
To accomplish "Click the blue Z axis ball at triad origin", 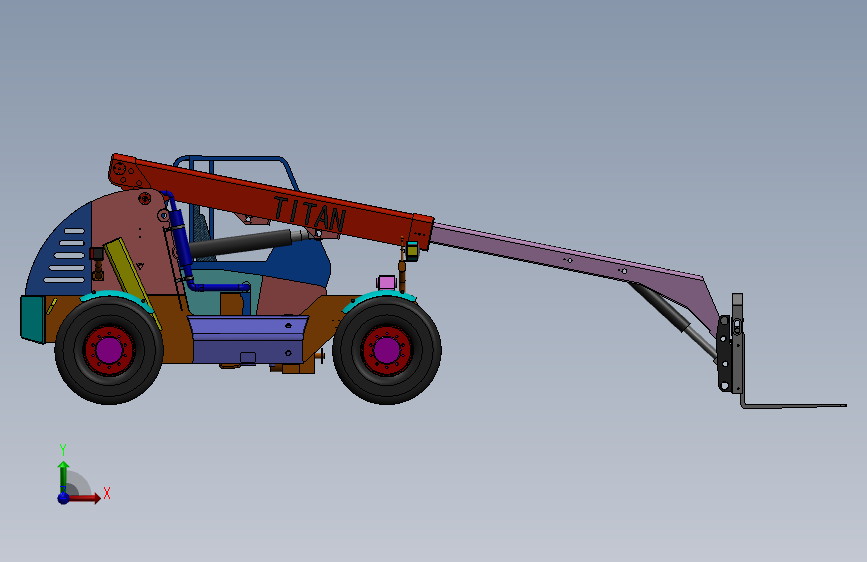I will [x=64, y=498].
